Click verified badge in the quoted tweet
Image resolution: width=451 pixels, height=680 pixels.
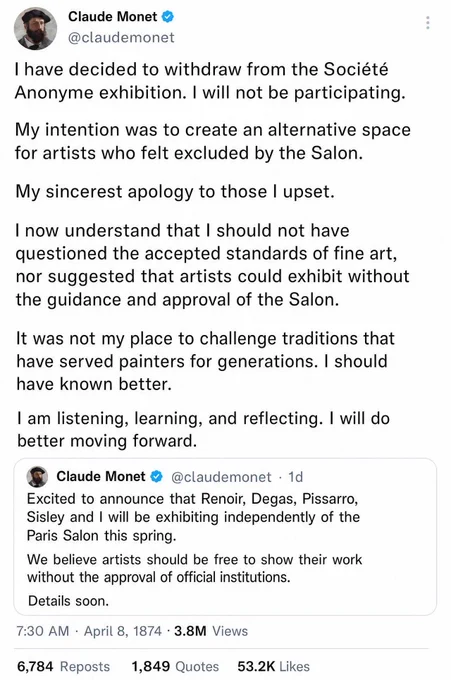point(156,477)
